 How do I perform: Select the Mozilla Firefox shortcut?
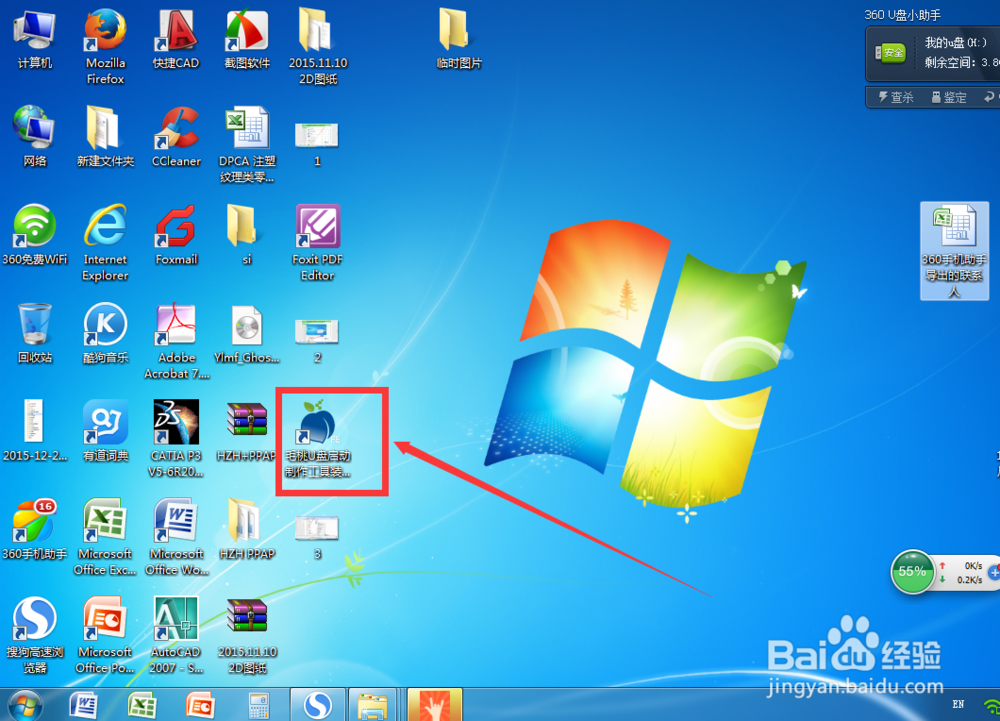coord(105,46)
